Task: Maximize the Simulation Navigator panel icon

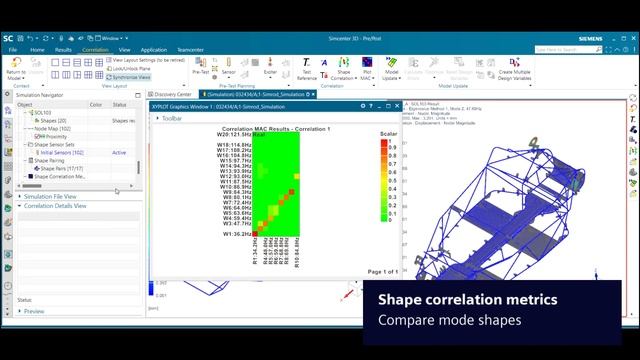Action: pyautogui.click(x=138, y=95)
